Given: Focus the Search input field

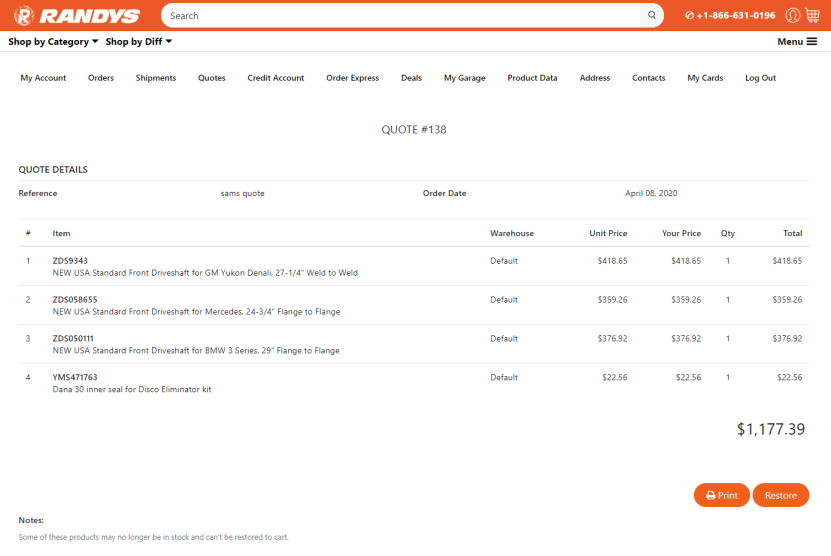Looking at the screenshot, I should (401, 16).
